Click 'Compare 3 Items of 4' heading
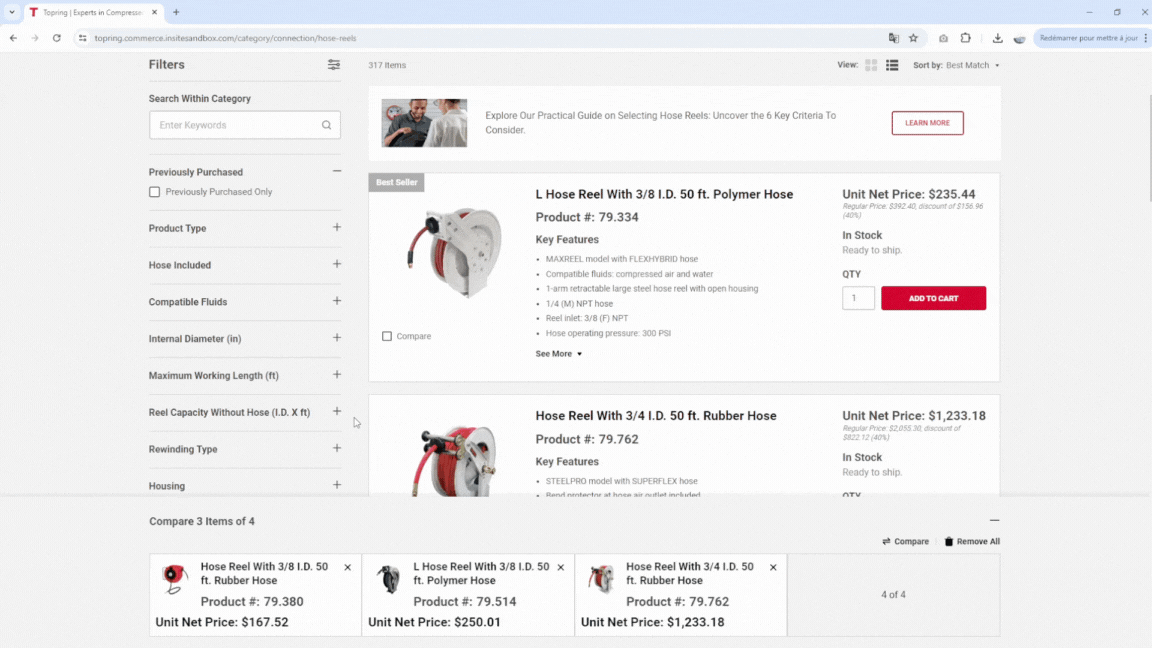 point(202,522)
